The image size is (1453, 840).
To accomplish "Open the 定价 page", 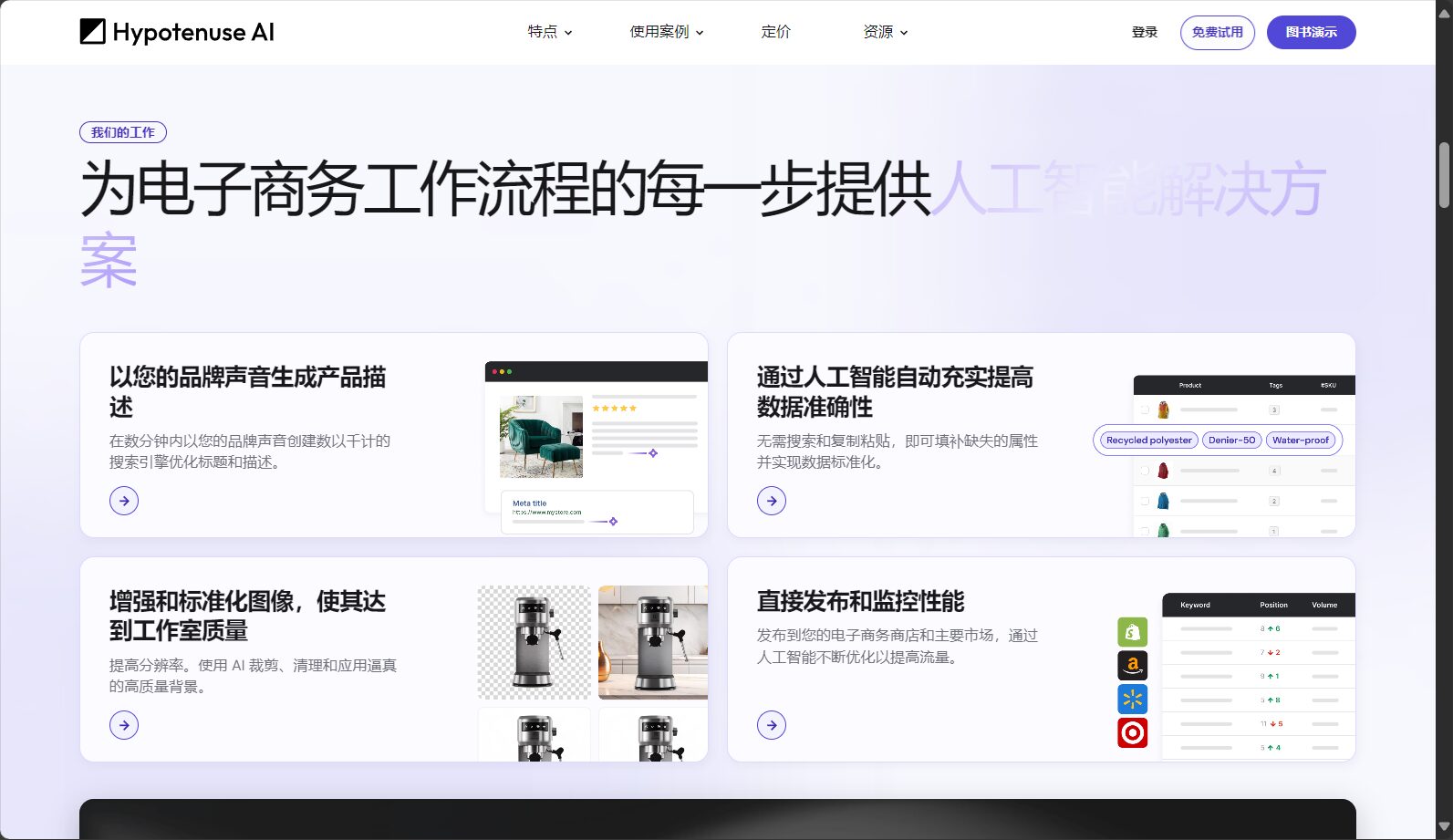I will [776, 32].
